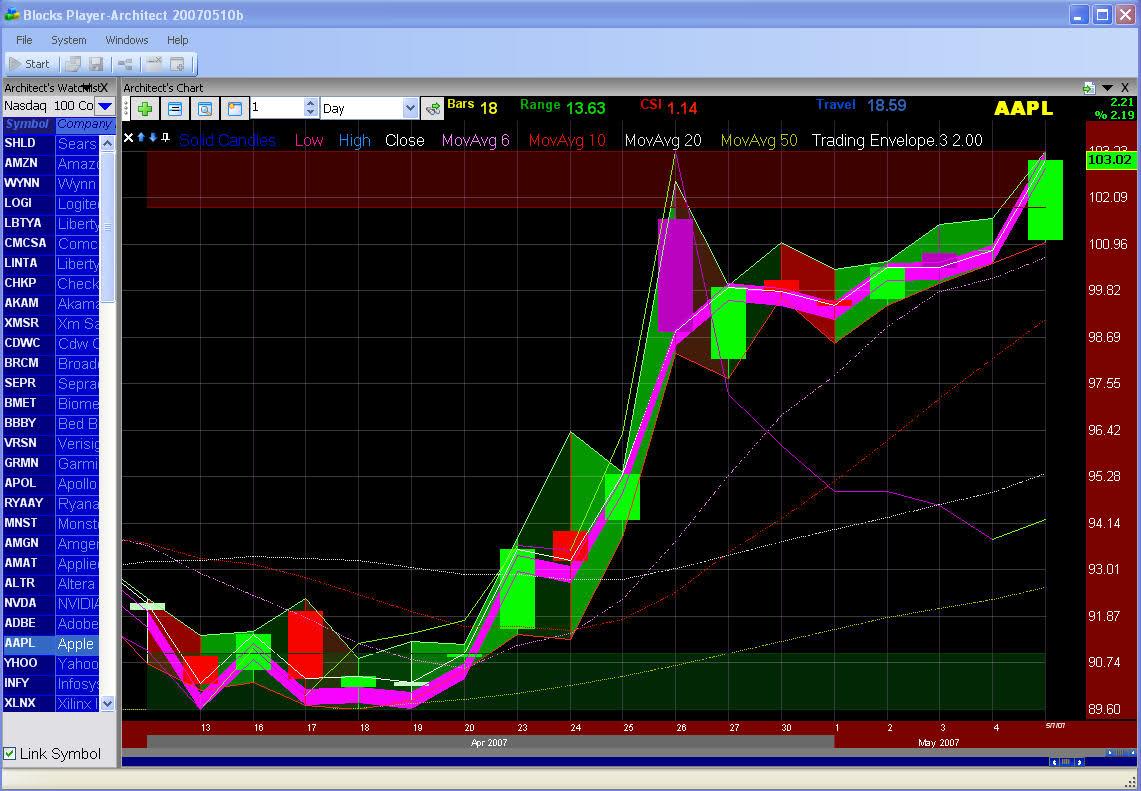The width and height of the screenshot is (1141, 791).
Task: Click the up arrow of period stepper
Action: click(x=310, y=103)
